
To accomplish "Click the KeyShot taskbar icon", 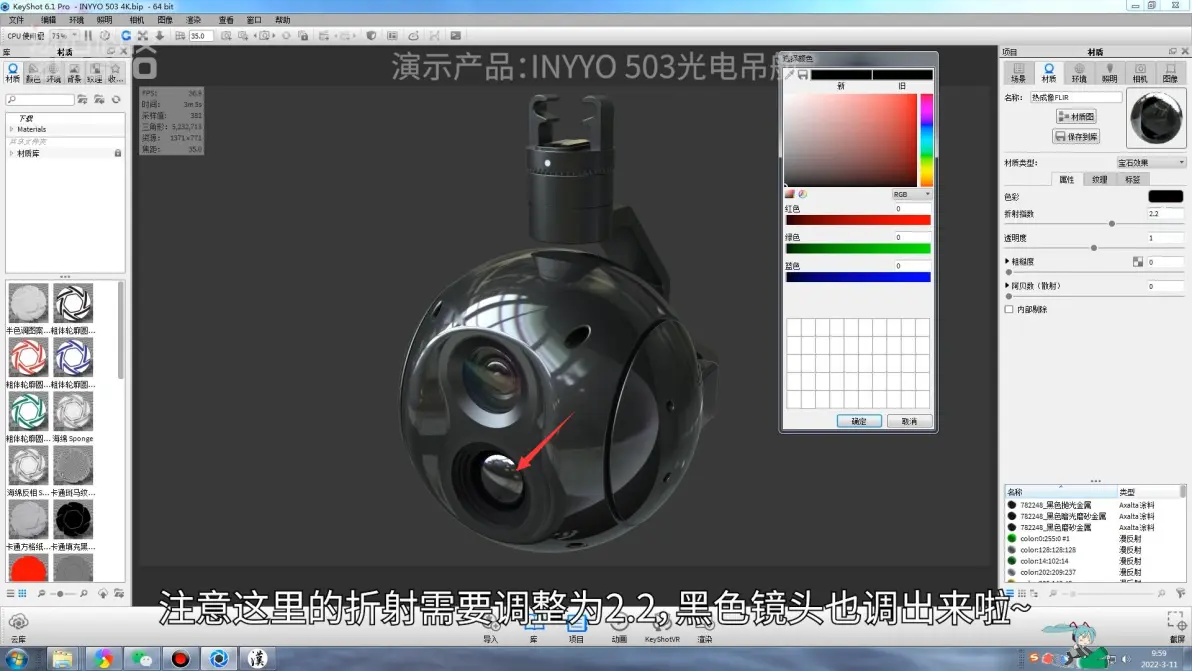I will point(219,658).
